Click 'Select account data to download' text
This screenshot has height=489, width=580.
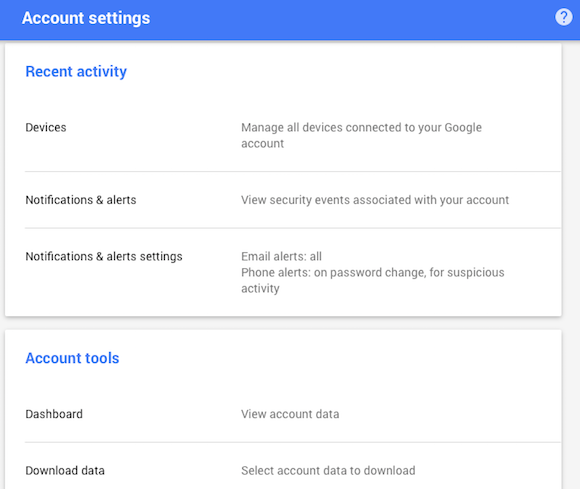pyautogui.click(x=328, y=471)
